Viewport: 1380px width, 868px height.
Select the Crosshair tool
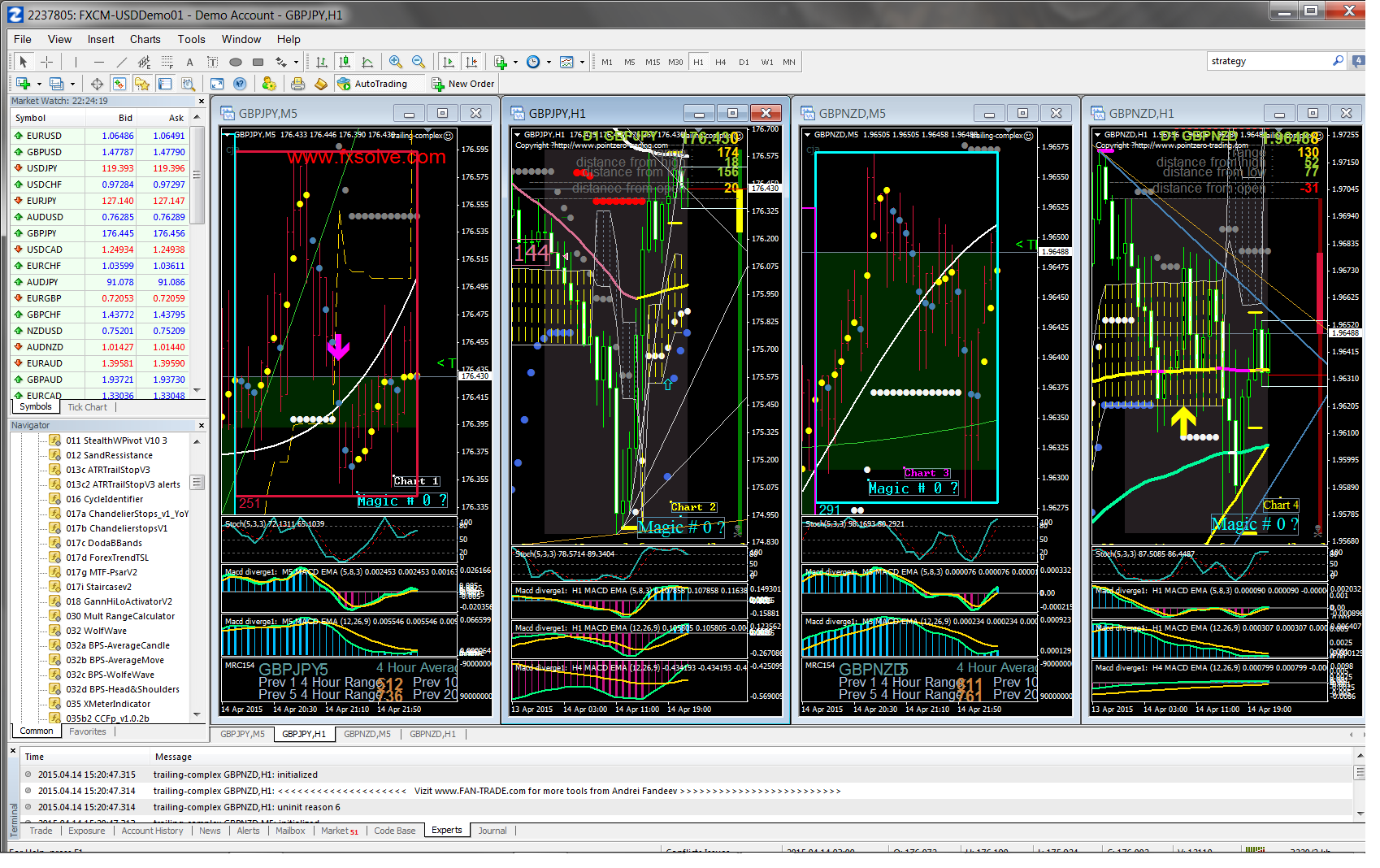[47, 62]
